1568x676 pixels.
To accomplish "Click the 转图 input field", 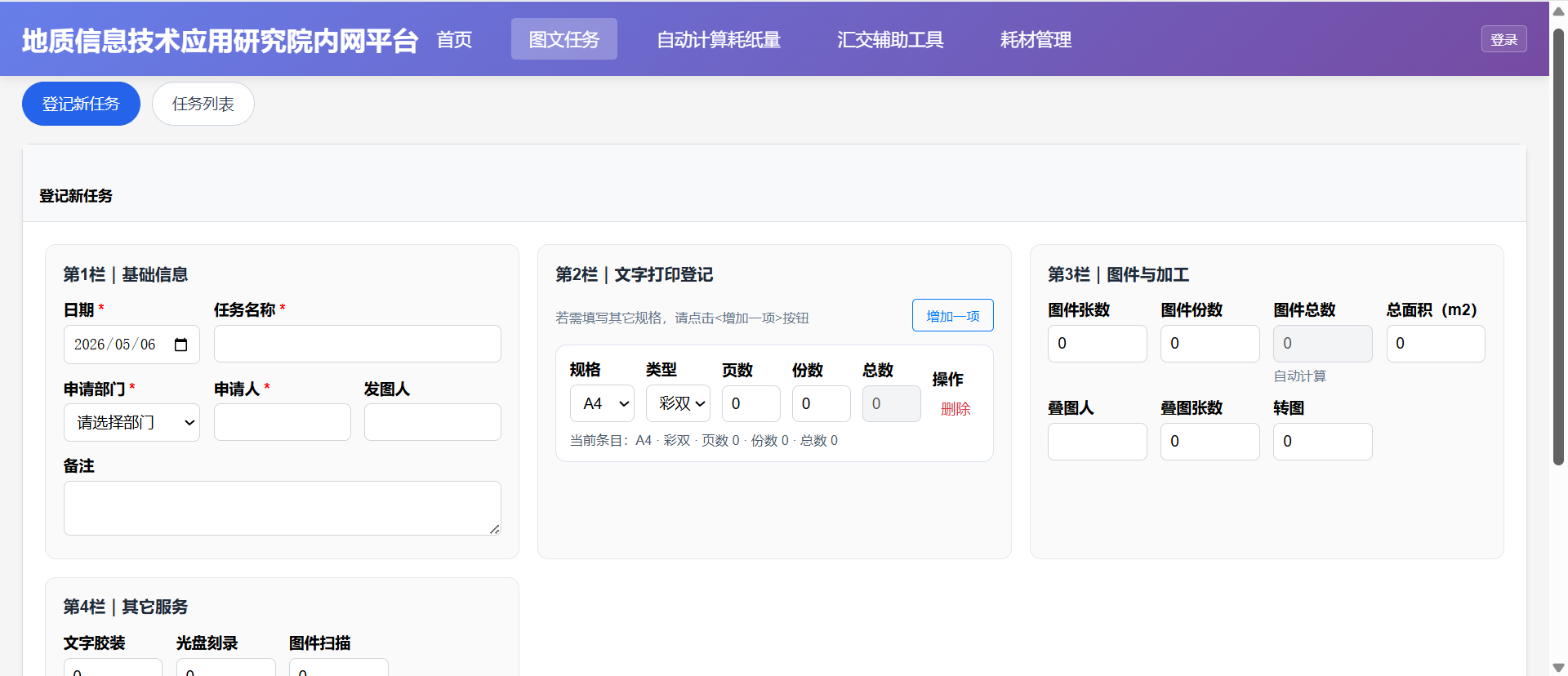I will click(x=1323, y=442).
